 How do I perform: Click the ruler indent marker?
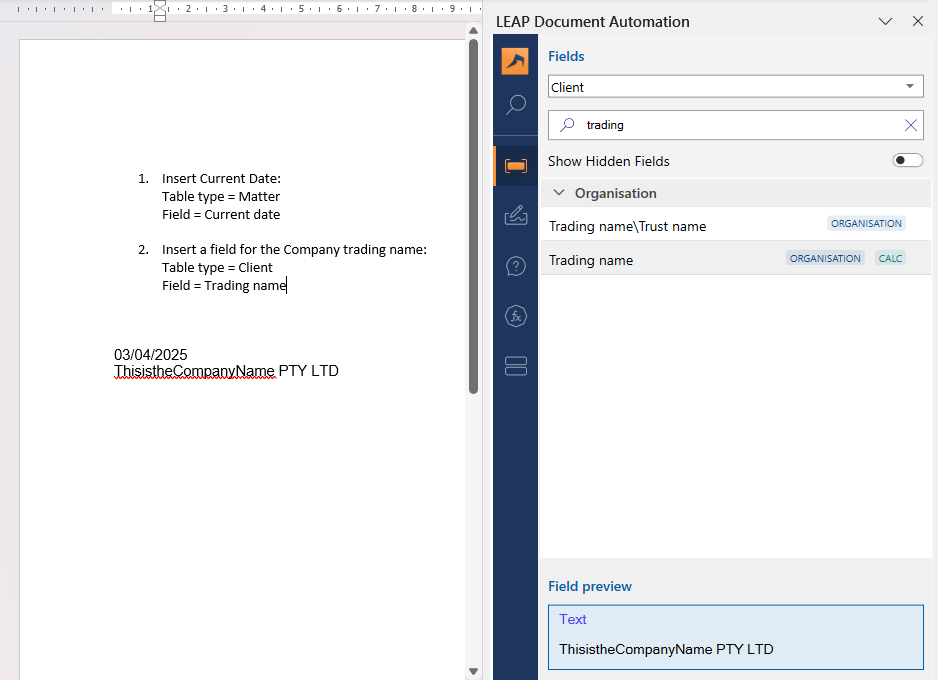click(159, 11)
